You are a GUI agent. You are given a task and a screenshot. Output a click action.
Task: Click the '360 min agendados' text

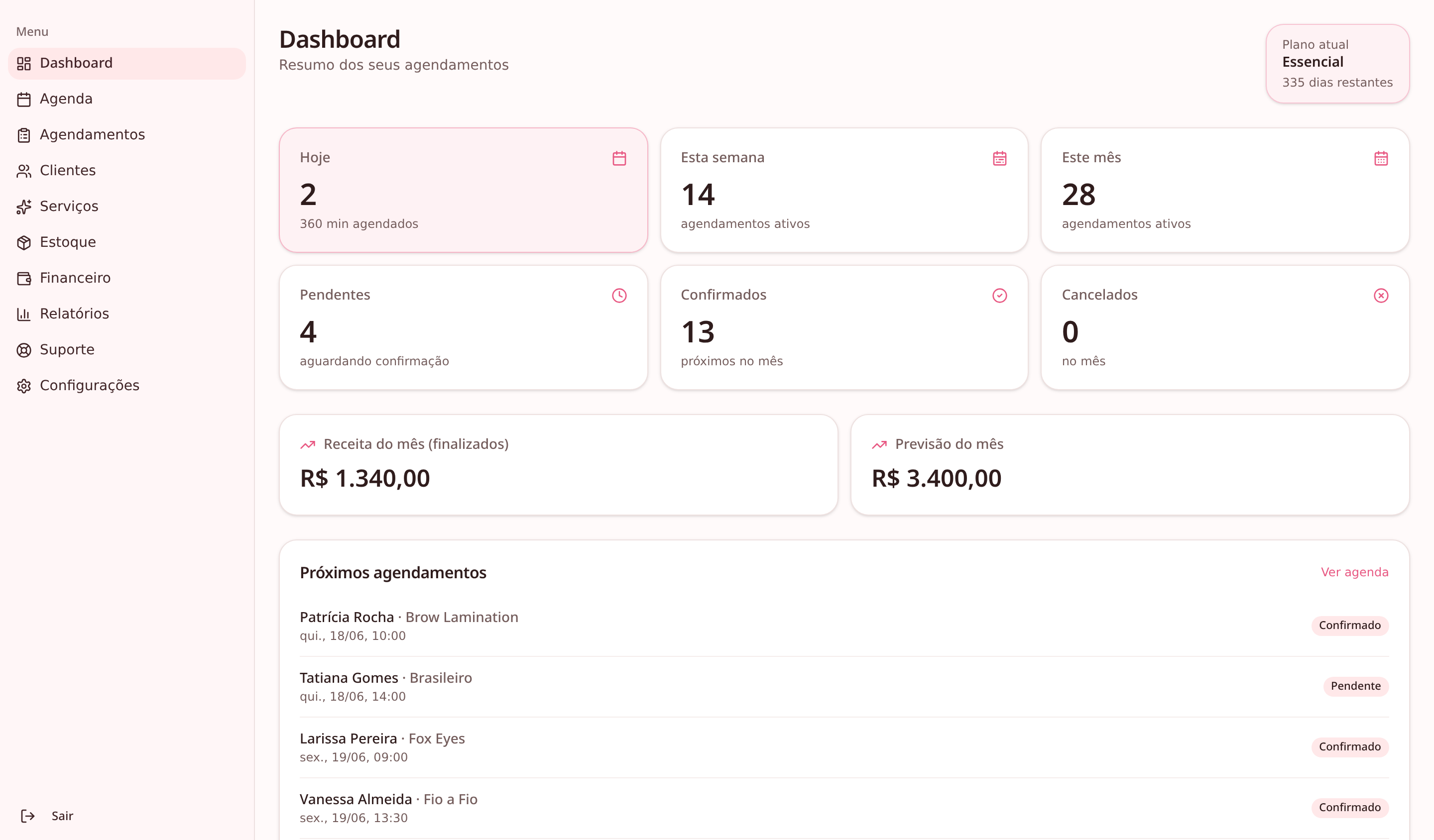click(359, 224)
